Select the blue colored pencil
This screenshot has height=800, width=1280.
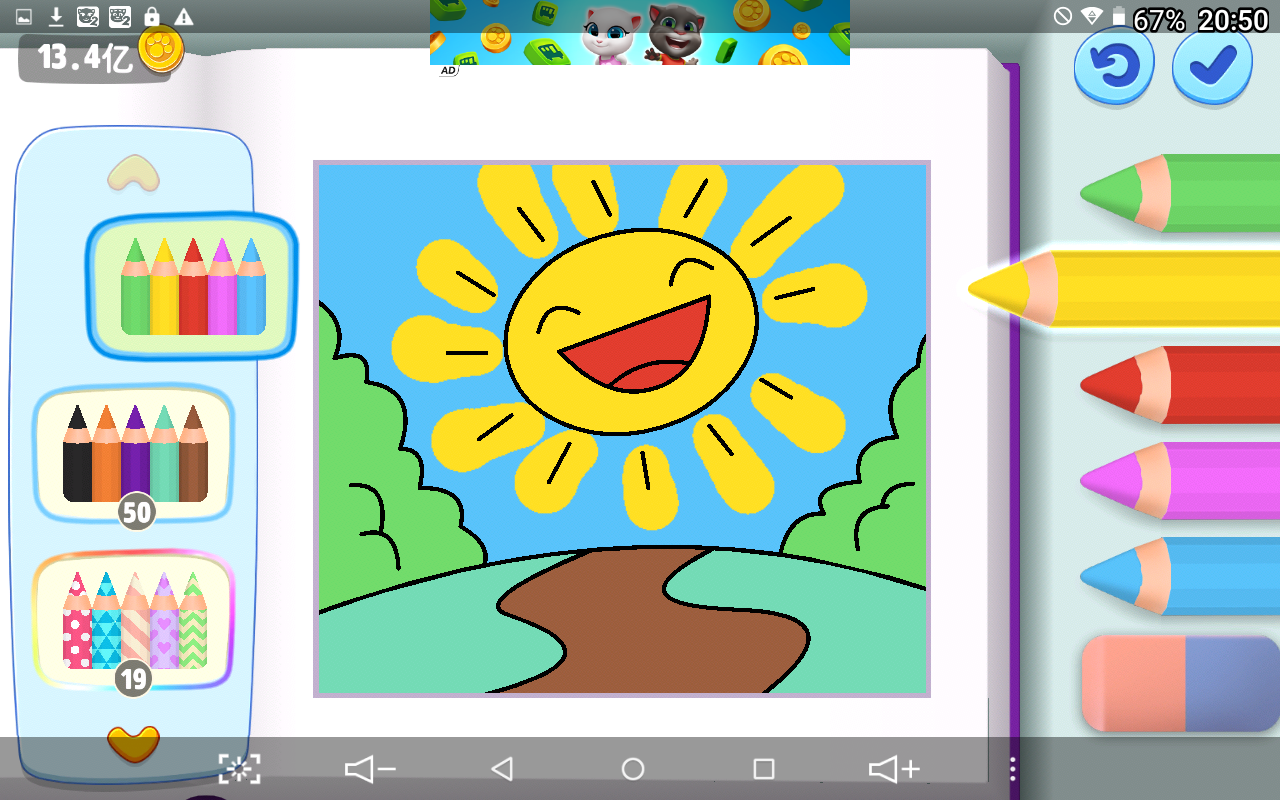(1180, 576)
